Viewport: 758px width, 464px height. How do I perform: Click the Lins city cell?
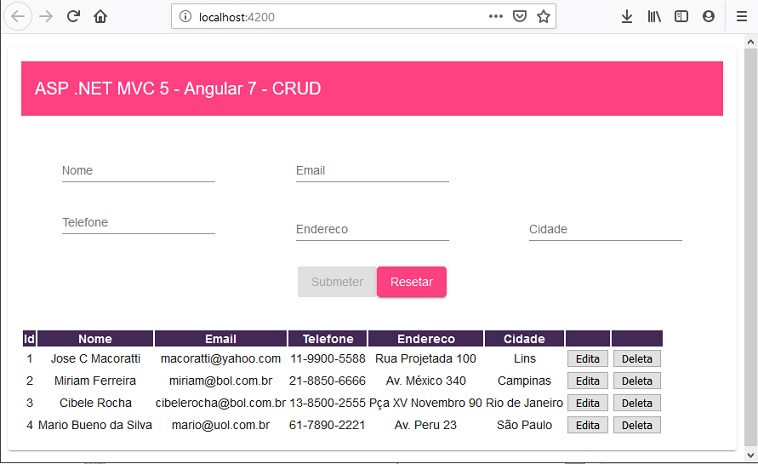pos(525,359)
